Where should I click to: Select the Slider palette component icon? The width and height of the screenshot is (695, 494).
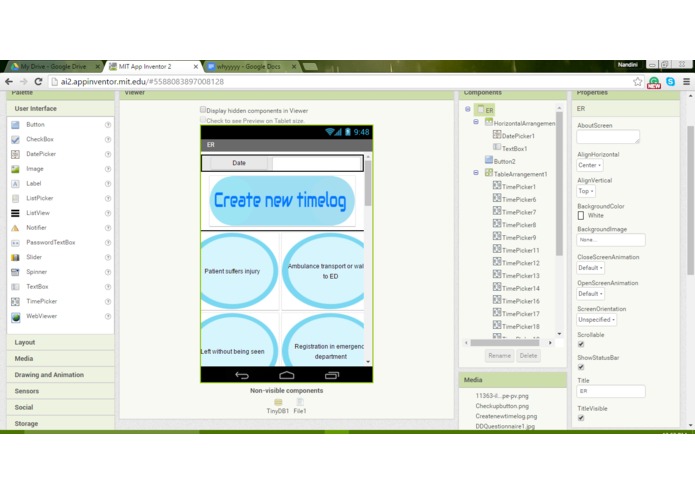tap(15, 257)
